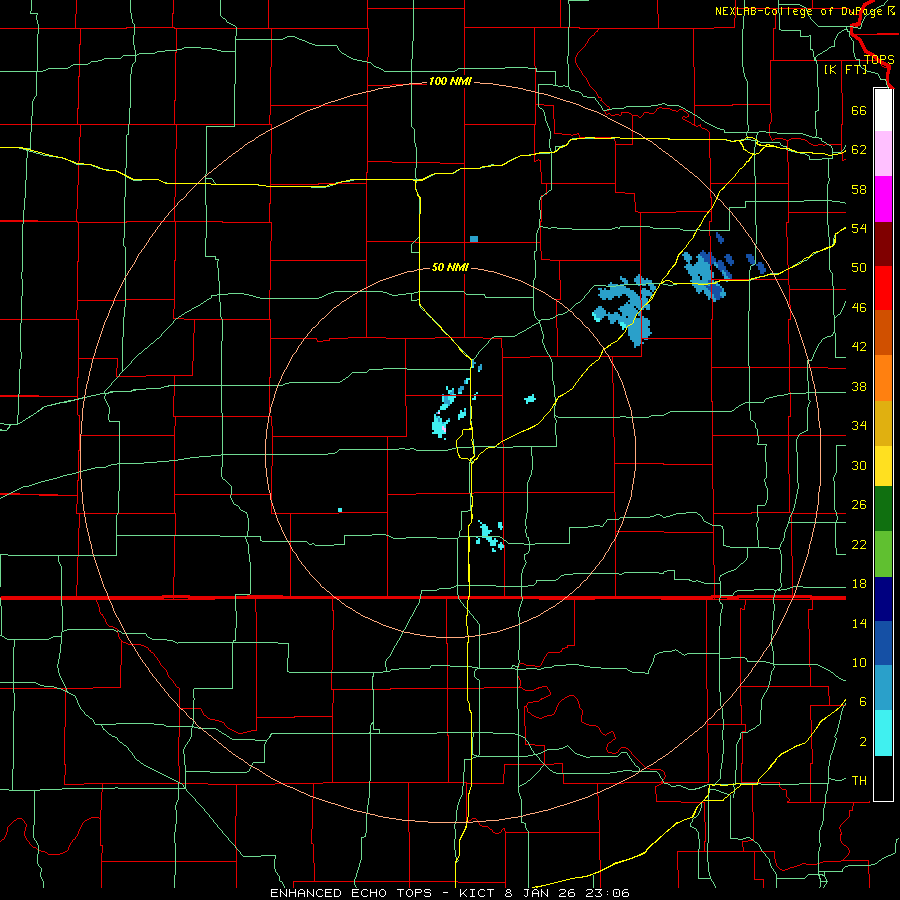Click the 'KICT' station ID in the caption
This screenshot has height=900, width=900.
coord(479,893)
